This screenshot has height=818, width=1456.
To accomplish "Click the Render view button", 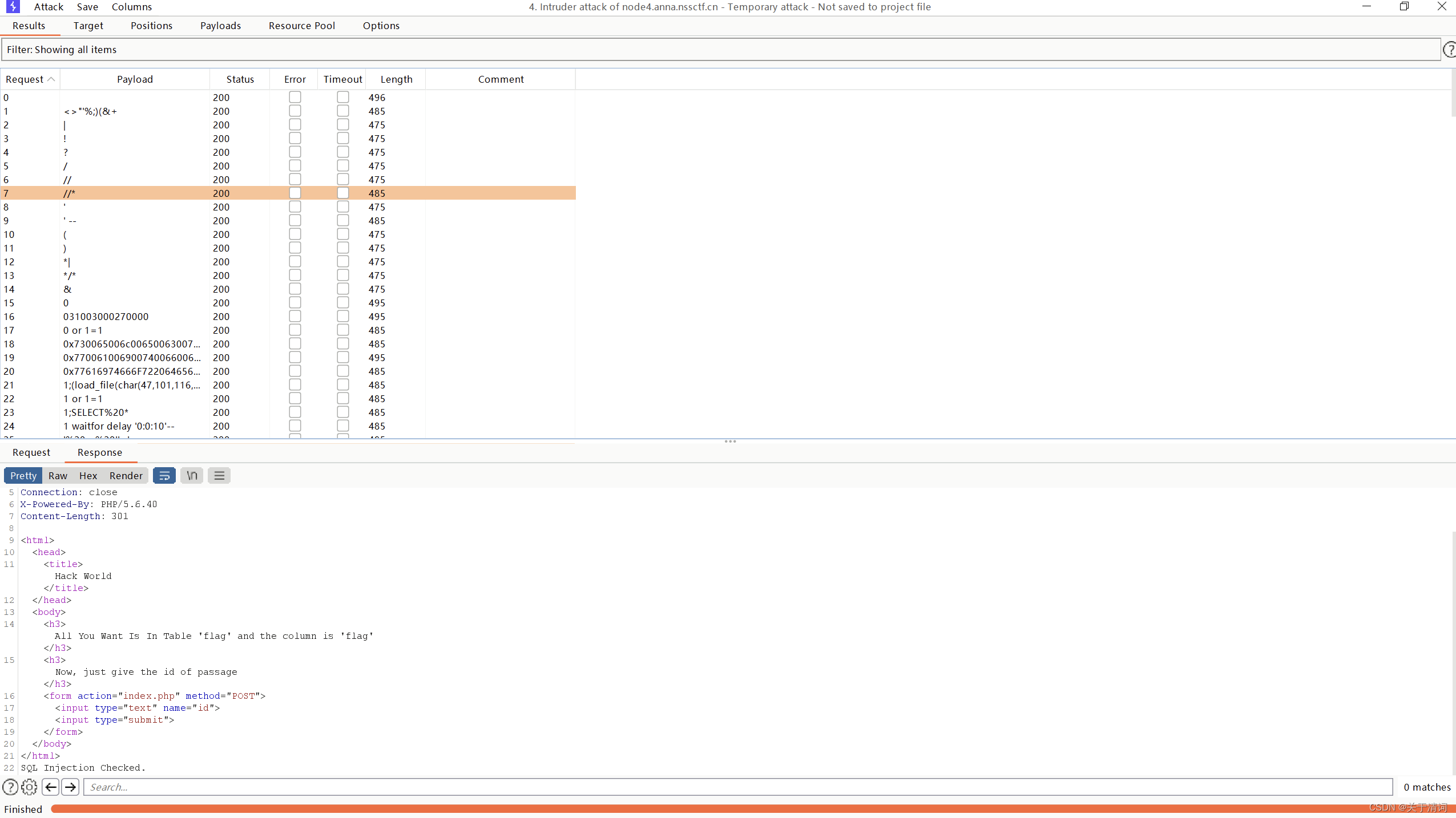I will pyautogui.click(x=126, y=475).
